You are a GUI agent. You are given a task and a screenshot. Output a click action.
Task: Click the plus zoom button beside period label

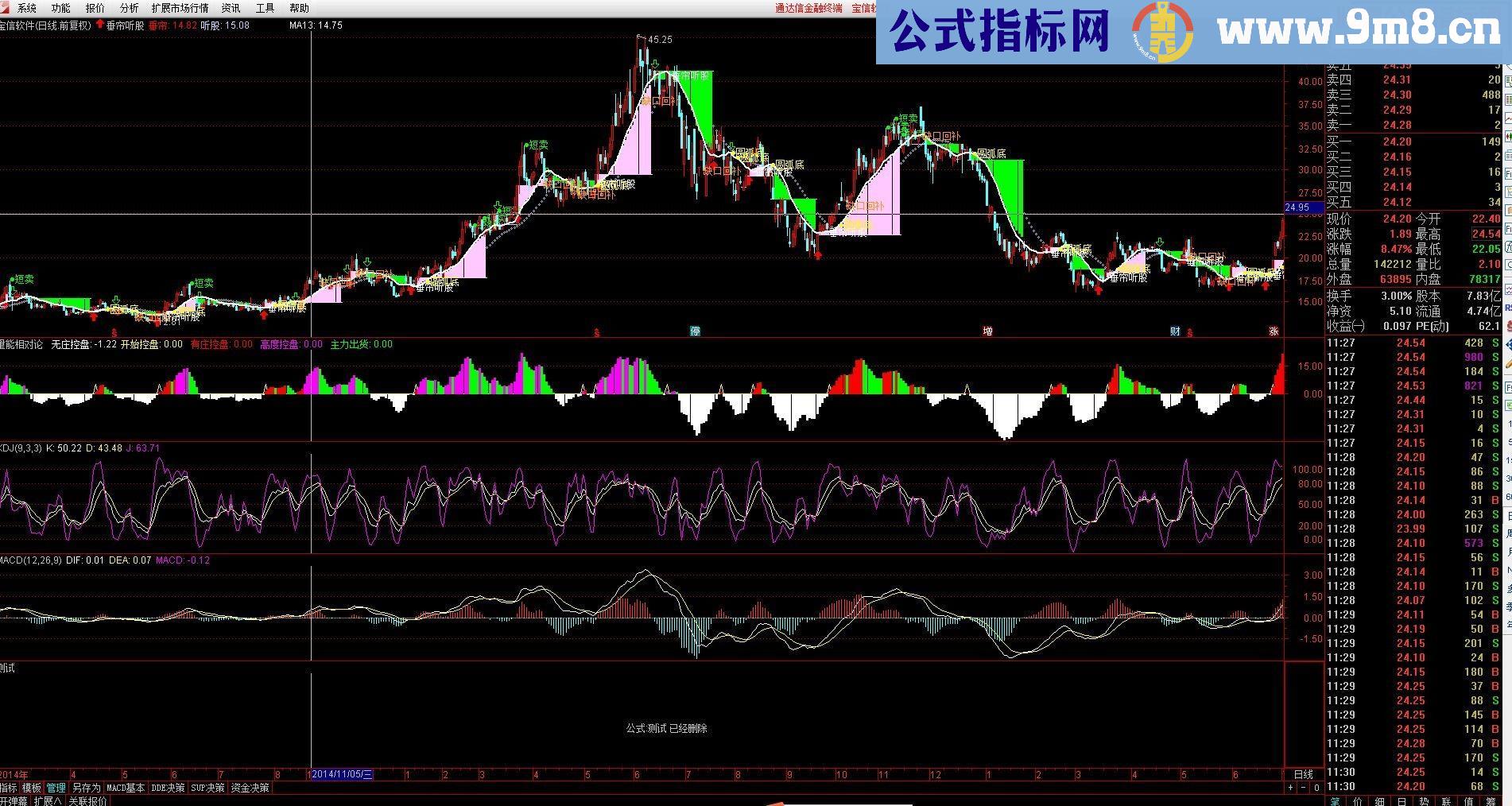[1290, 788]
